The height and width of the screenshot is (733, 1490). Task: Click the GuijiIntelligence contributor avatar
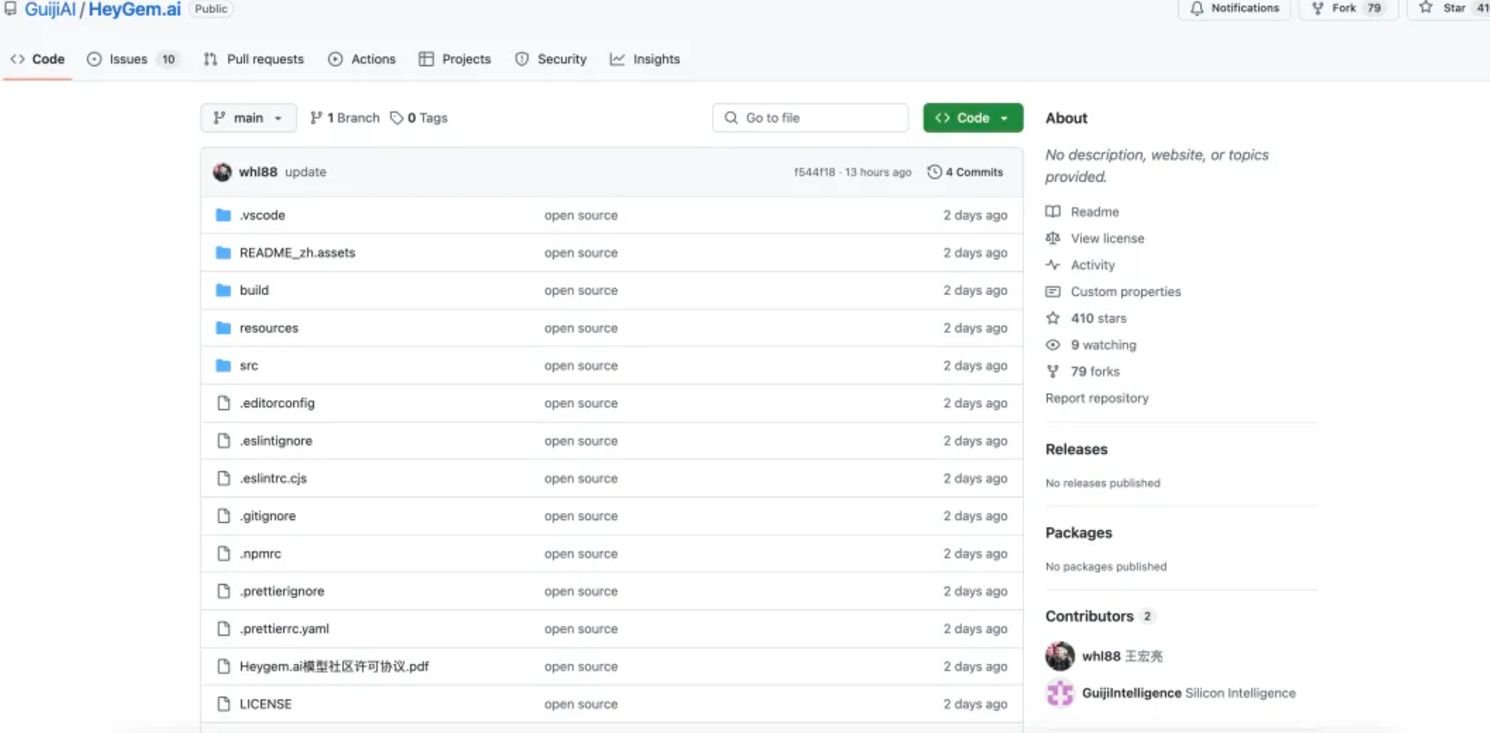click(x=1060, y=693)
